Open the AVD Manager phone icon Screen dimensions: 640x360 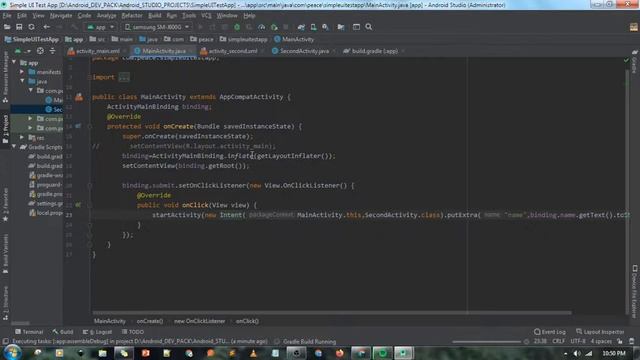click(313, 27)
